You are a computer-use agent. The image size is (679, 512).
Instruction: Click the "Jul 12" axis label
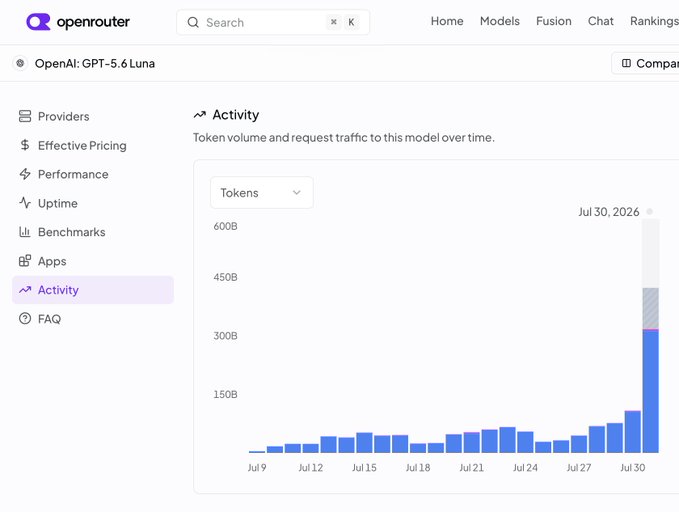coord(310,468)
